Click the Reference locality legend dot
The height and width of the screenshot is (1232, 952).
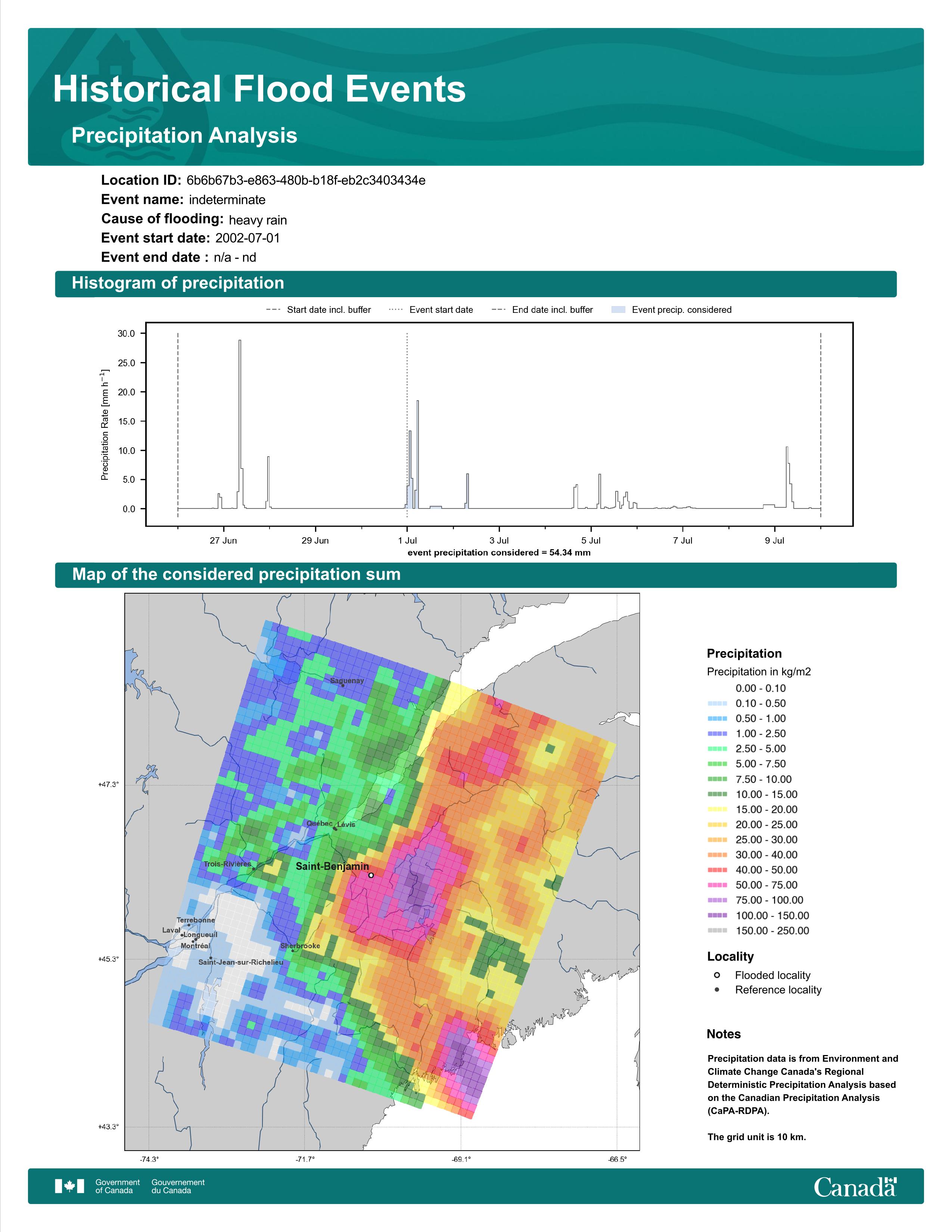pos(717,990)
